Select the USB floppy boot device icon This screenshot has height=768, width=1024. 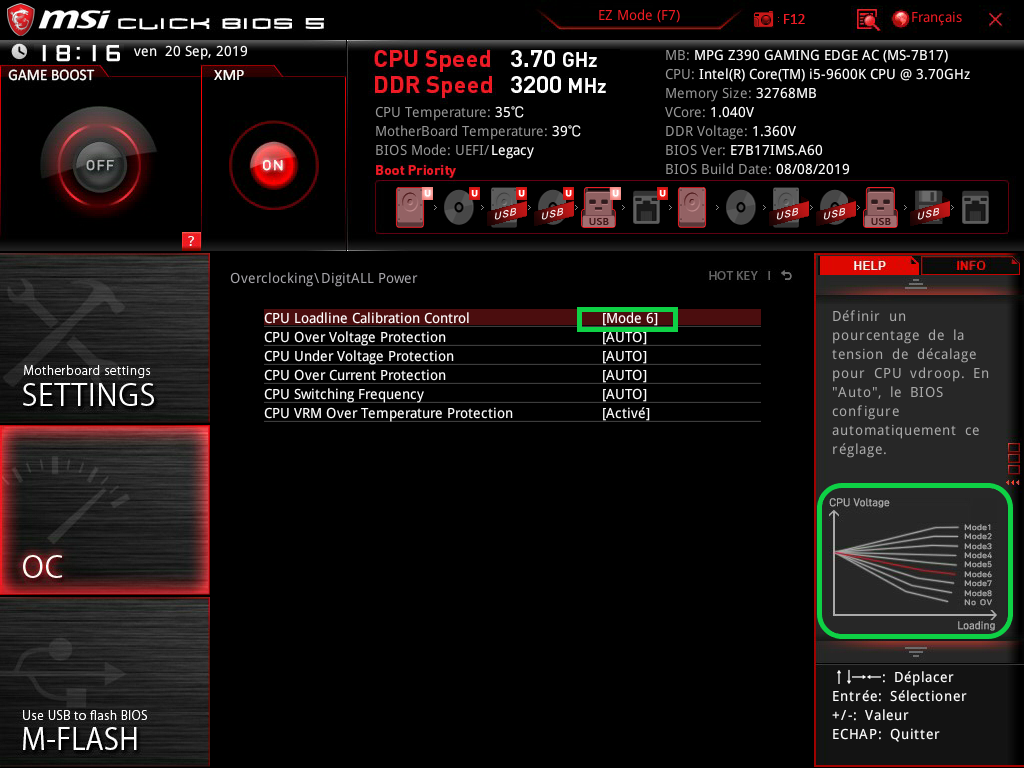click(x=928, y=208)
